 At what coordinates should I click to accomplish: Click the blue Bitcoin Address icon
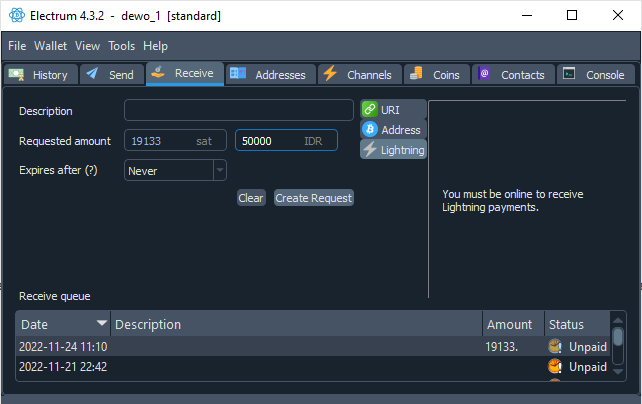click(x=370, y=129)
